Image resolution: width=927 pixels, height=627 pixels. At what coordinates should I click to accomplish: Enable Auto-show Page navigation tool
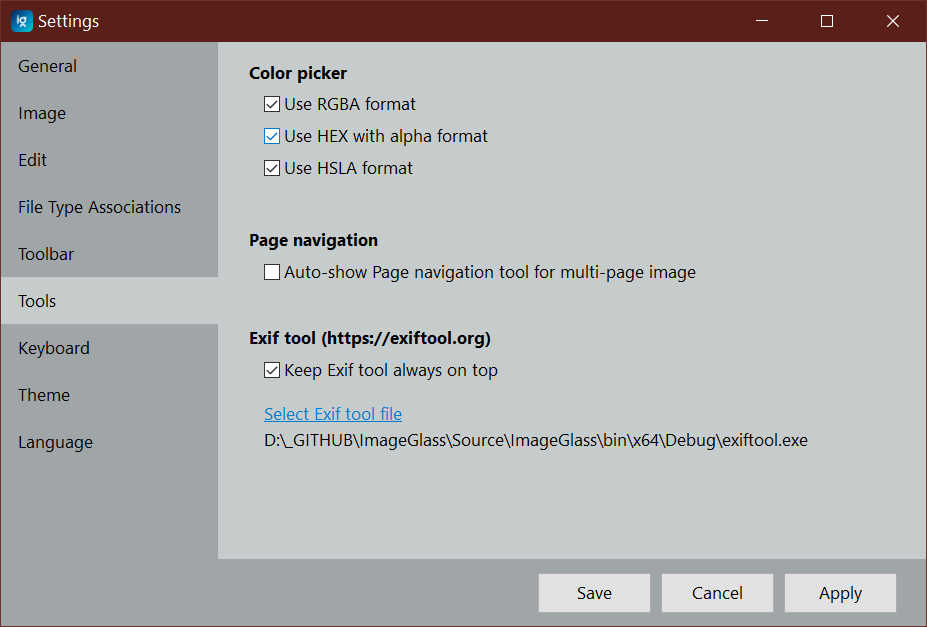click(272, 272)
